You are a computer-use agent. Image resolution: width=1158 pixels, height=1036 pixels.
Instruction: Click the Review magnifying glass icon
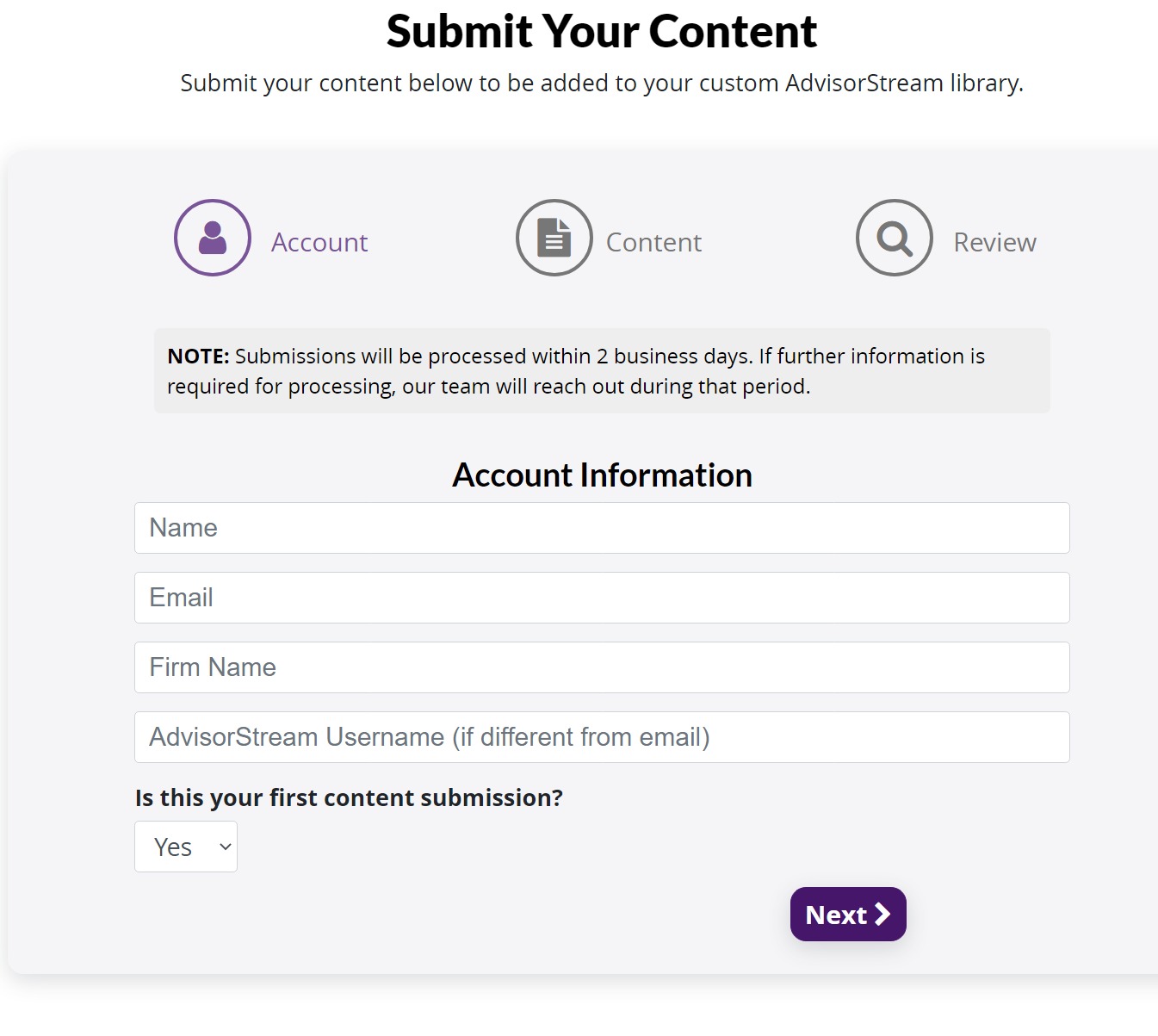[x=895, y=238]
